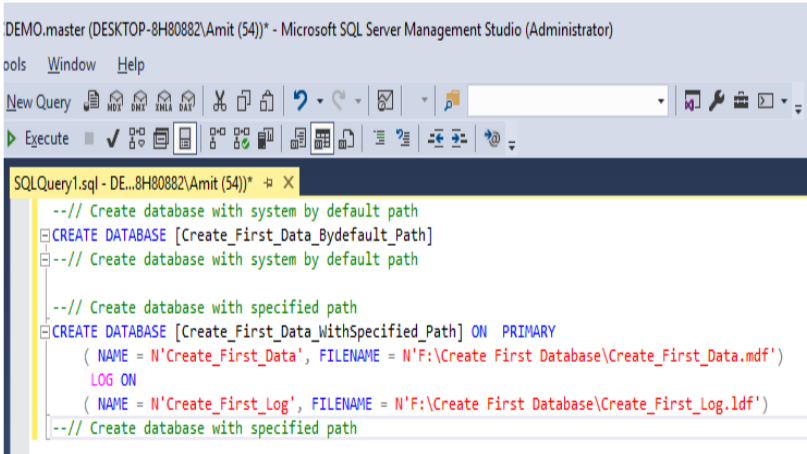Collapse the second default path comment block
This screenshot has height=454, width=807.
(x=45, y=260)
